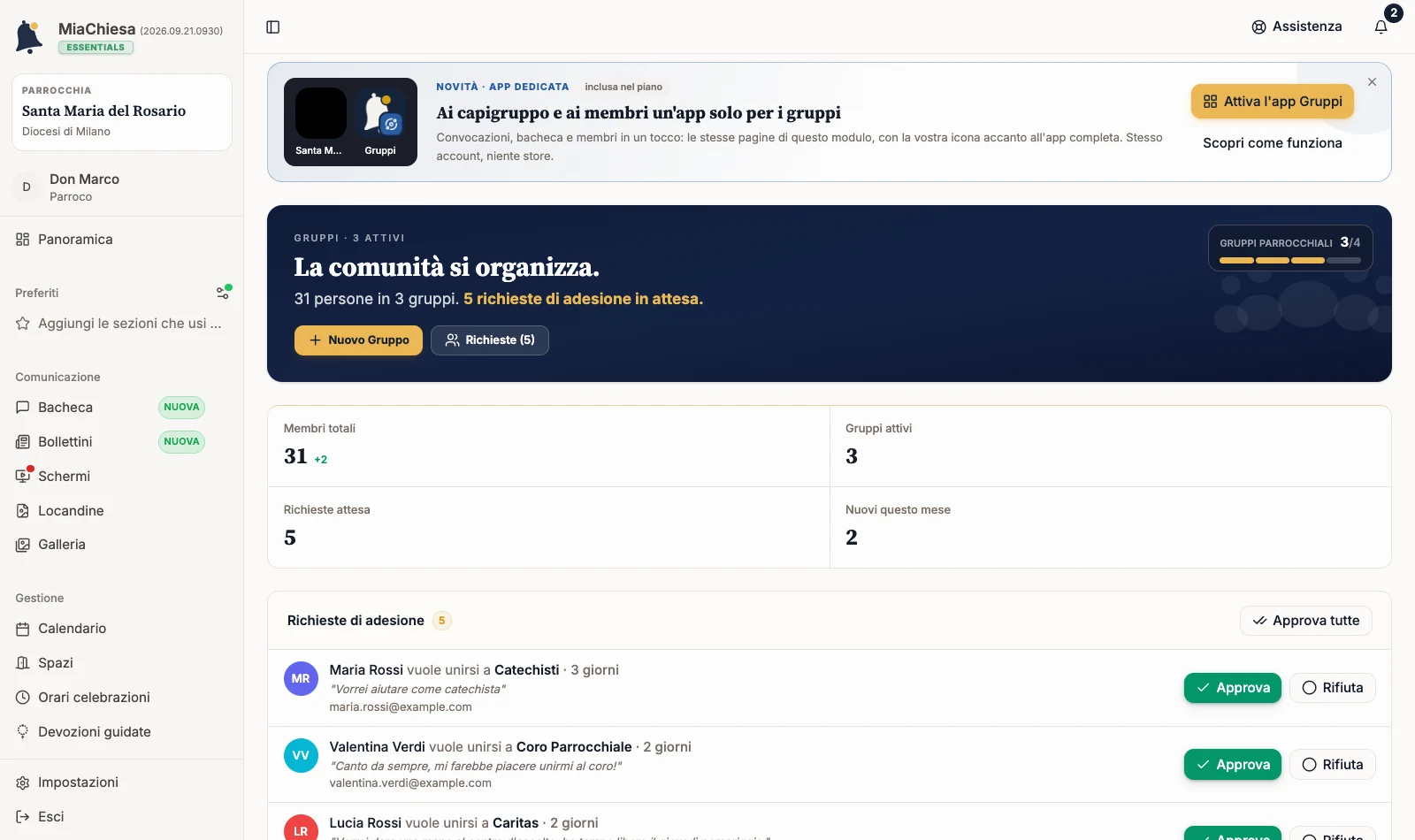This screenshot has width=1415, height=840.
Task: Click the star icon to add favorites
Action: 23,324
